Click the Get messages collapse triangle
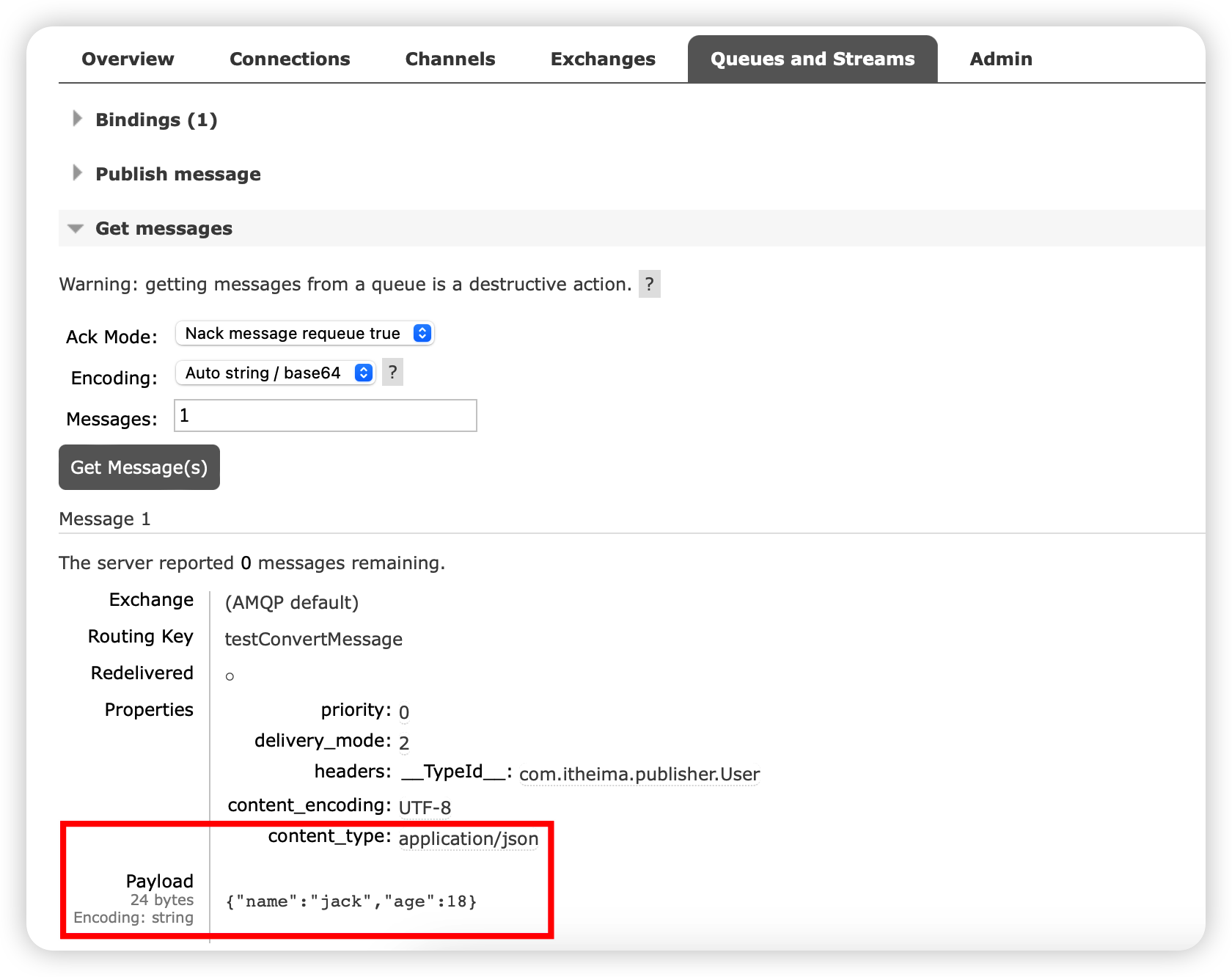 [76, 228]
